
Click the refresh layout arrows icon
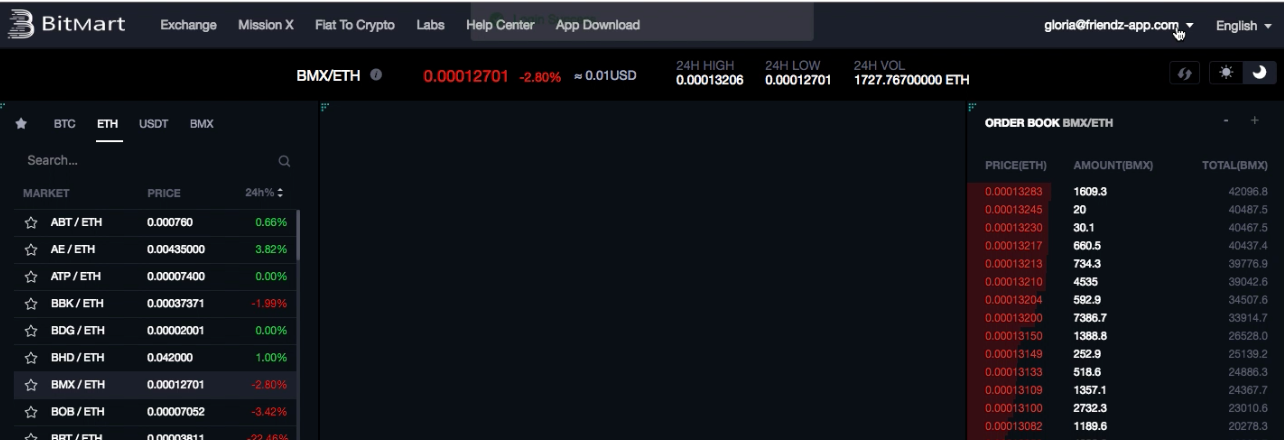[1185, 73]
